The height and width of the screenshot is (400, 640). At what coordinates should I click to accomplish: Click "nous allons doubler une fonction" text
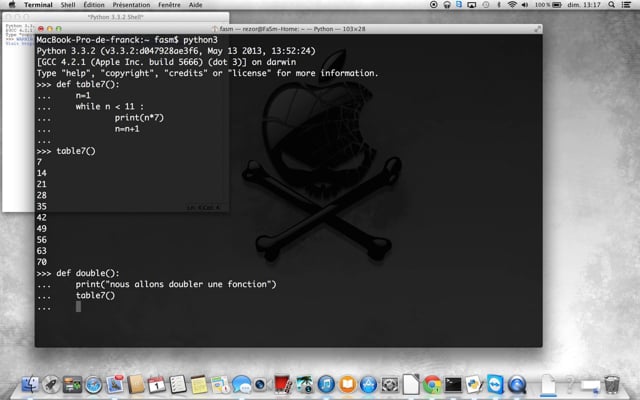pos(188,284)
